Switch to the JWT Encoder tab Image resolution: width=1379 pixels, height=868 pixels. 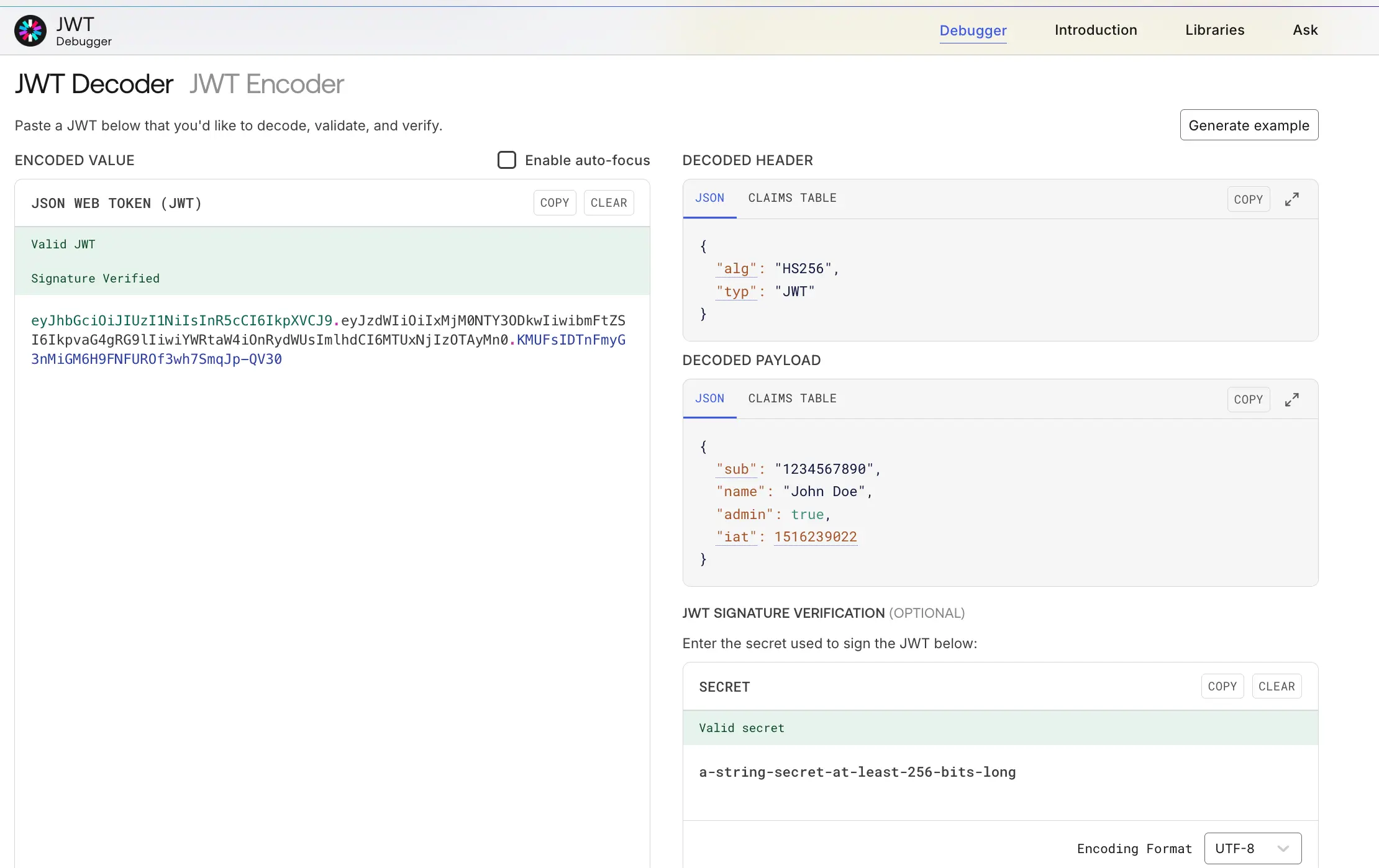[x=266, y=83]
